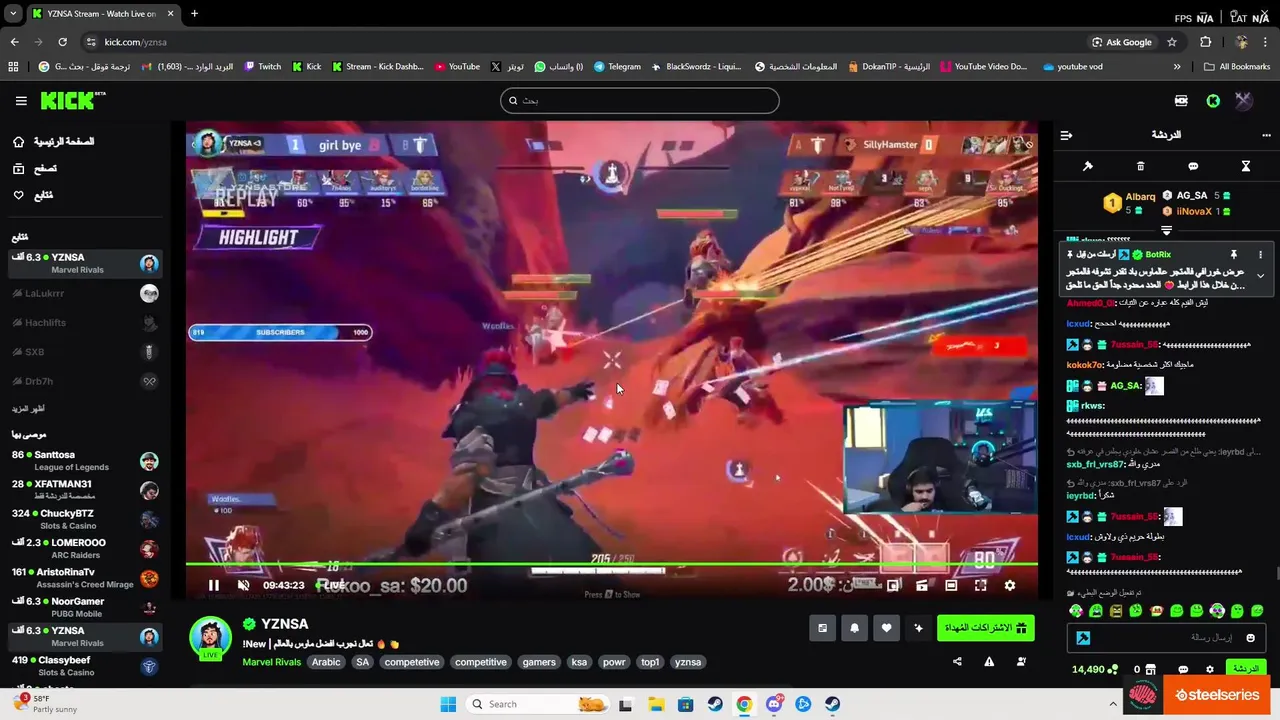Screen dimensions: 1280x720
Task: Open chat three-dot options menu
Action: pos(1266,135)
